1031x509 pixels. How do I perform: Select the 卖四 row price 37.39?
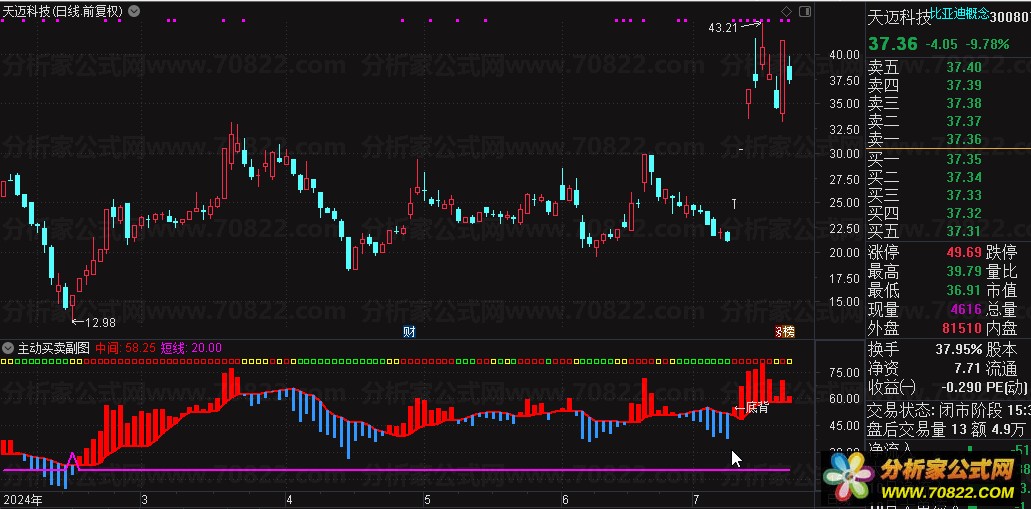point(964,85)
